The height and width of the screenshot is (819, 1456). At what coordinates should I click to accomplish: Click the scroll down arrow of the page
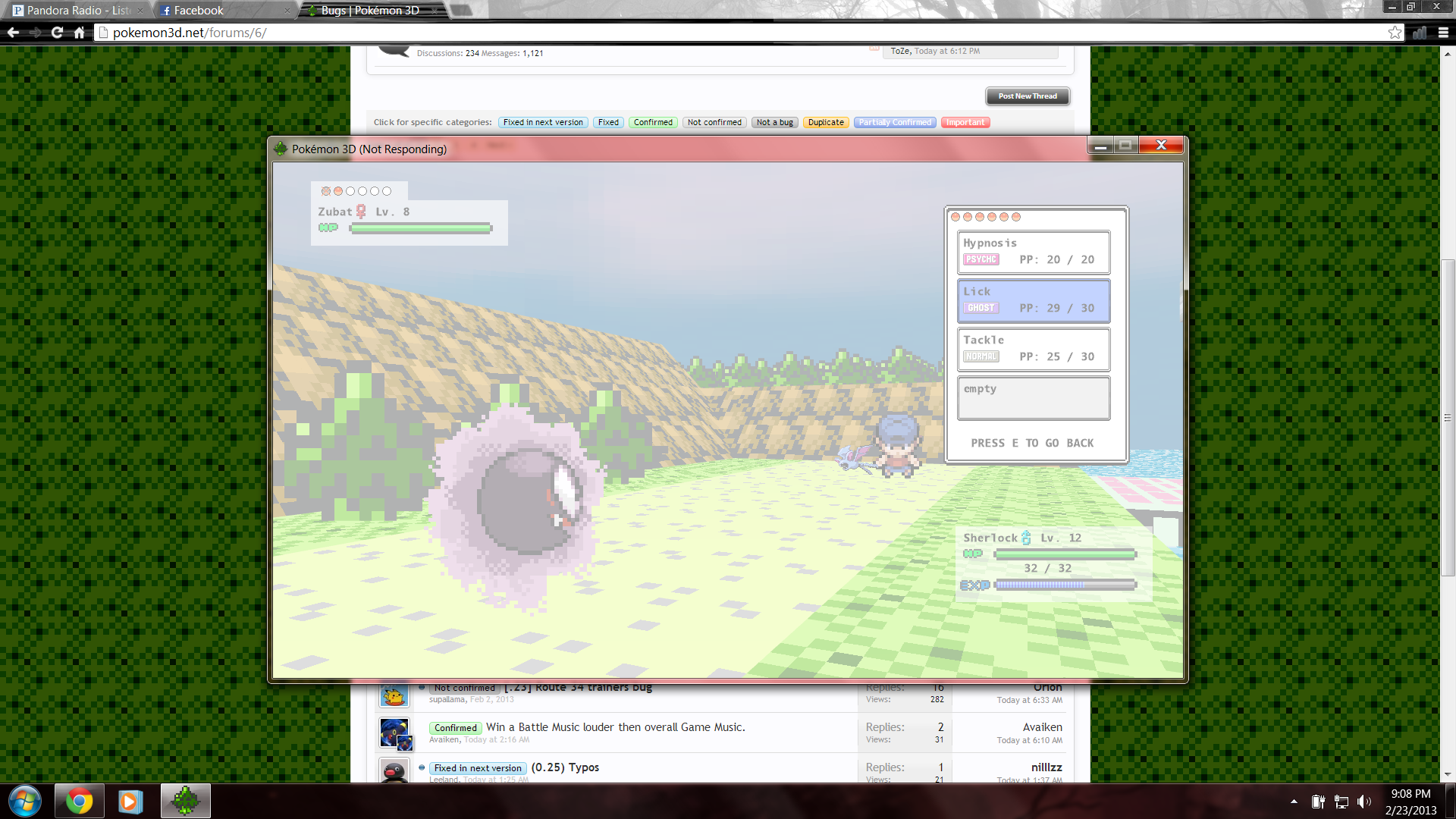click(x=1448, y=774)
